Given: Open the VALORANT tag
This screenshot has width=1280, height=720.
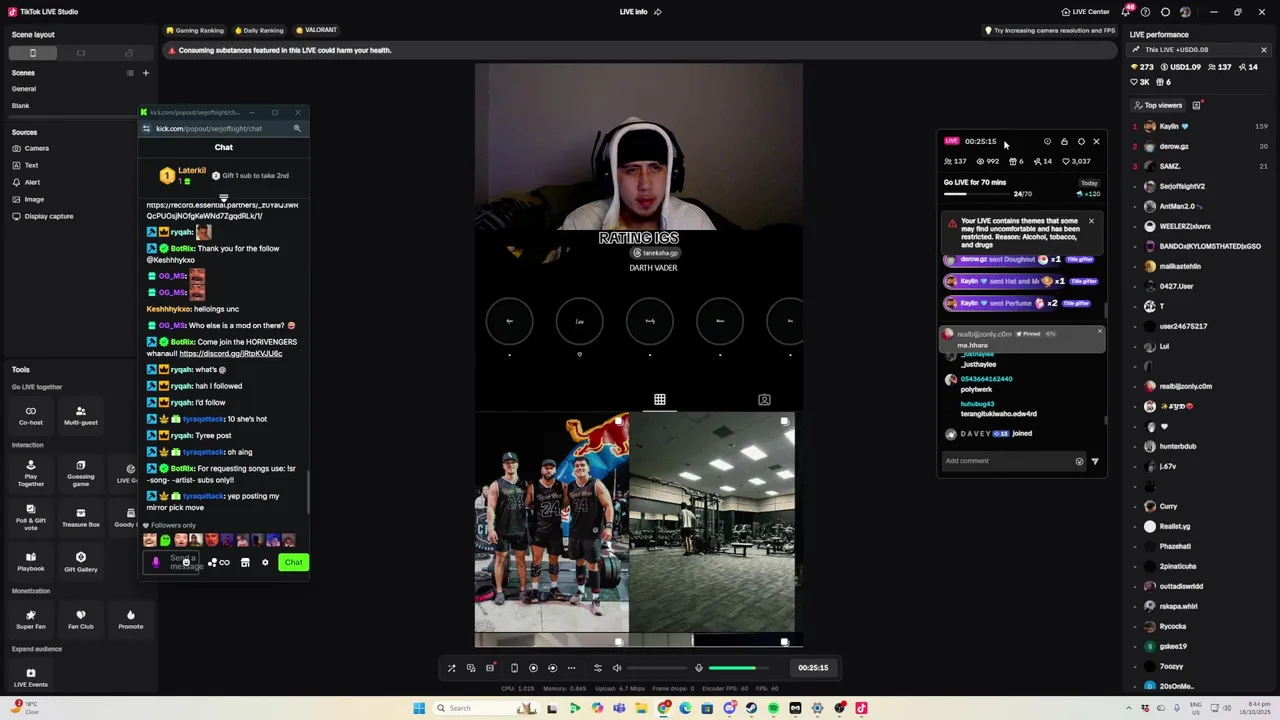Looking at the screenshot, I should pos(316,30).
